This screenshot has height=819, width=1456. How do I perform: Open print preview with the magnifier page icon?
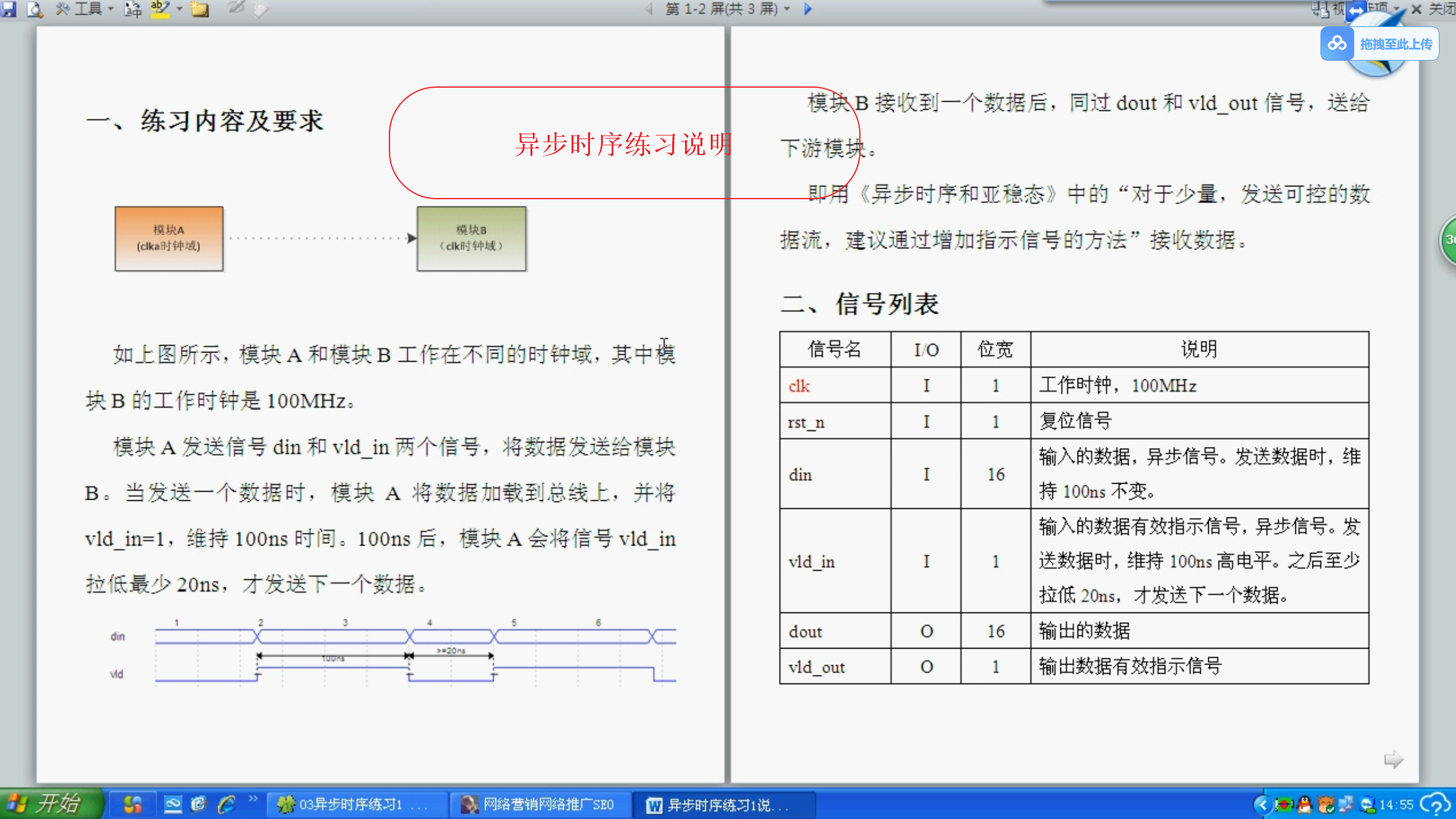[35, 9]
